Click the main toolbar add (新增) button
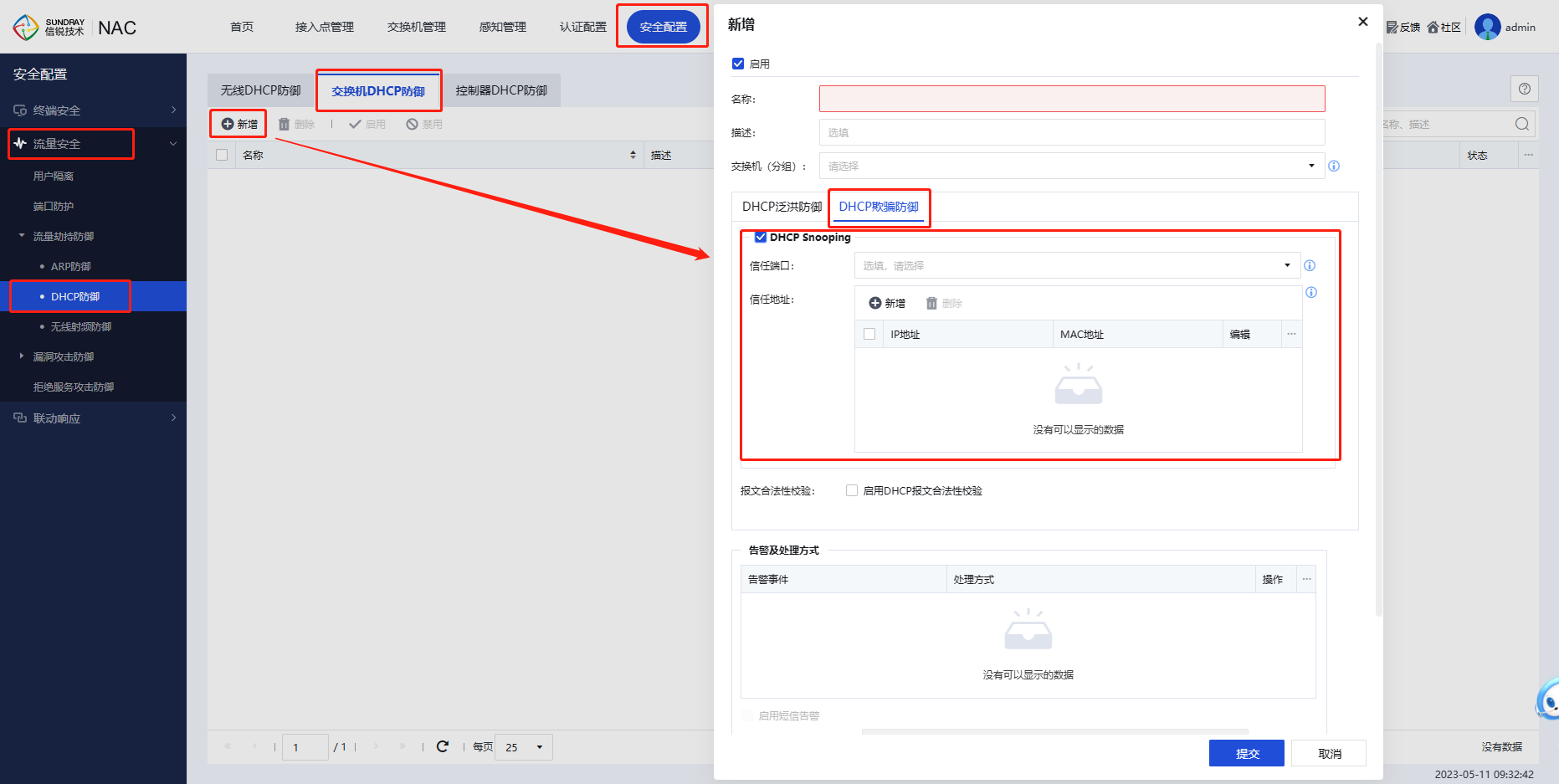 (239, 124)
